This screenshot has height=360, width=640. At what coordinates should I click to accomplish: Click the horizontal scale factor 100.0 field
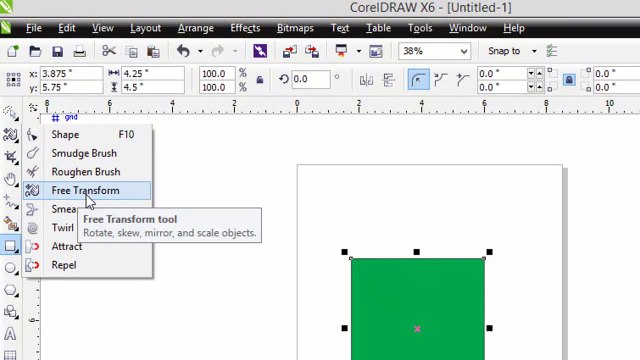click(217, 73)
